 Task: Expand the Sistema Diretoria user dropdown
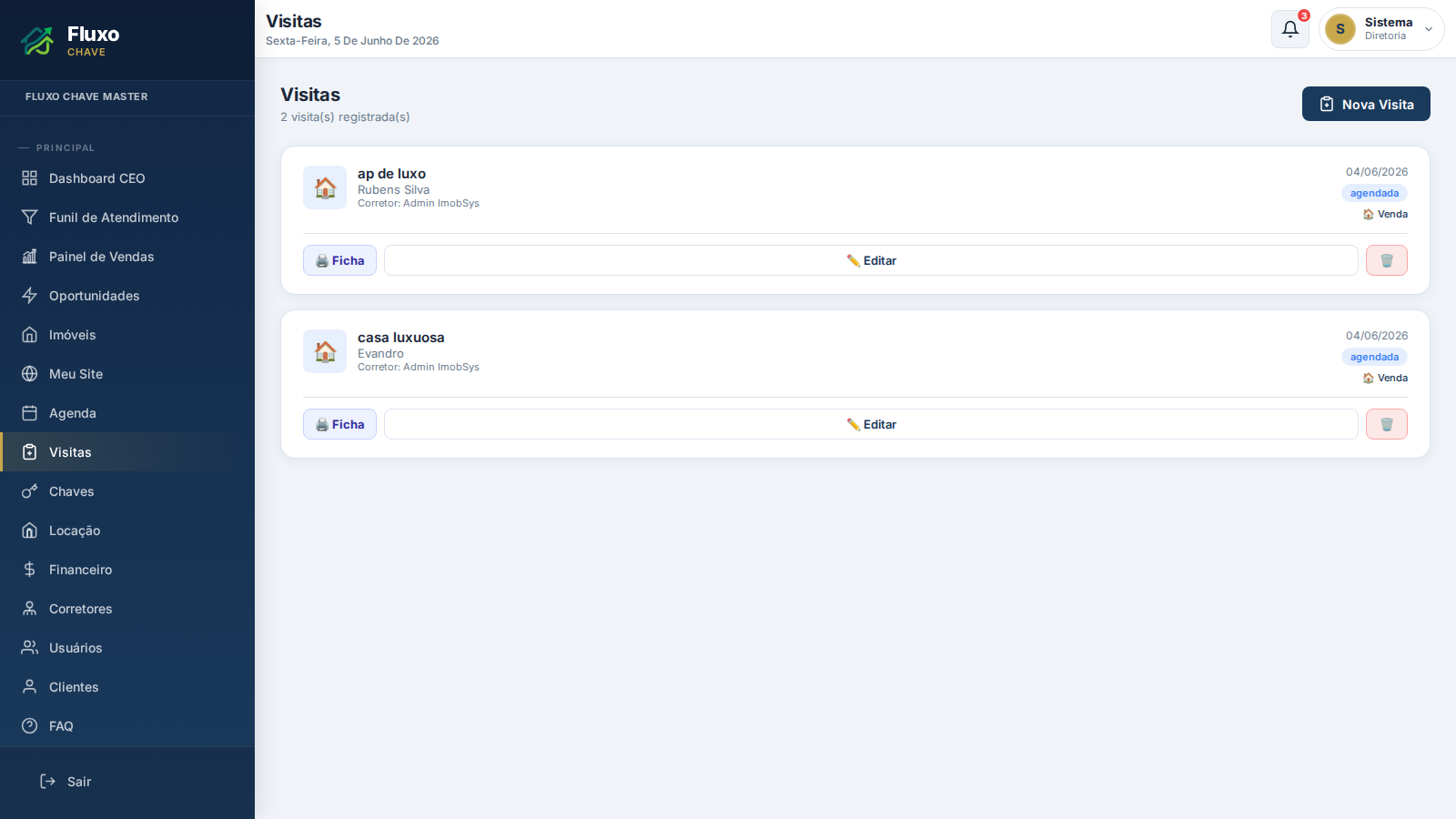tap(1429, 29)
